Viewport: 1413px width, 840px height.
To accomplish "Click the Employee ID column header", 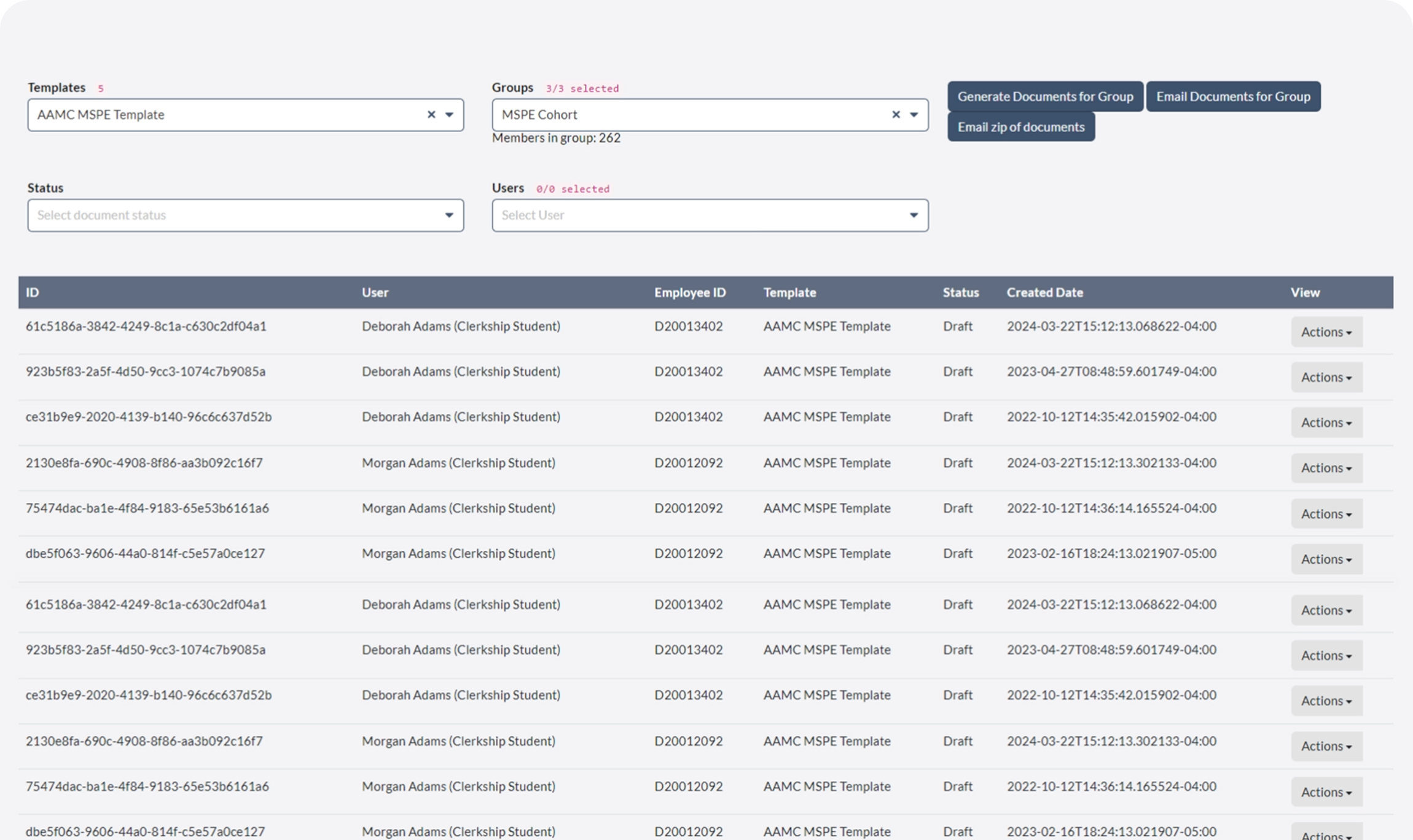I will coord(690,293).
